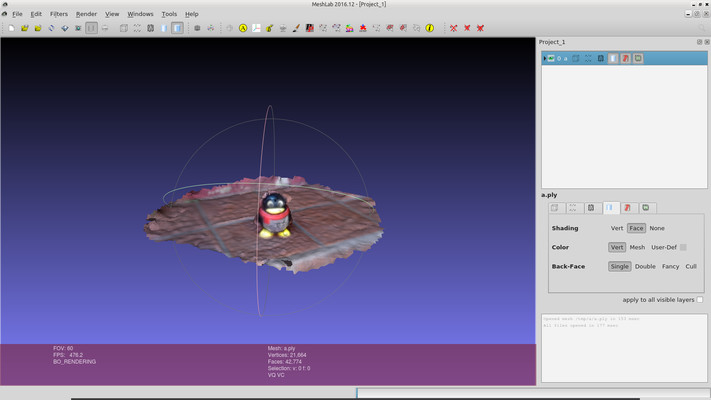Open the PickPoints tool (PP icon)

310,28
